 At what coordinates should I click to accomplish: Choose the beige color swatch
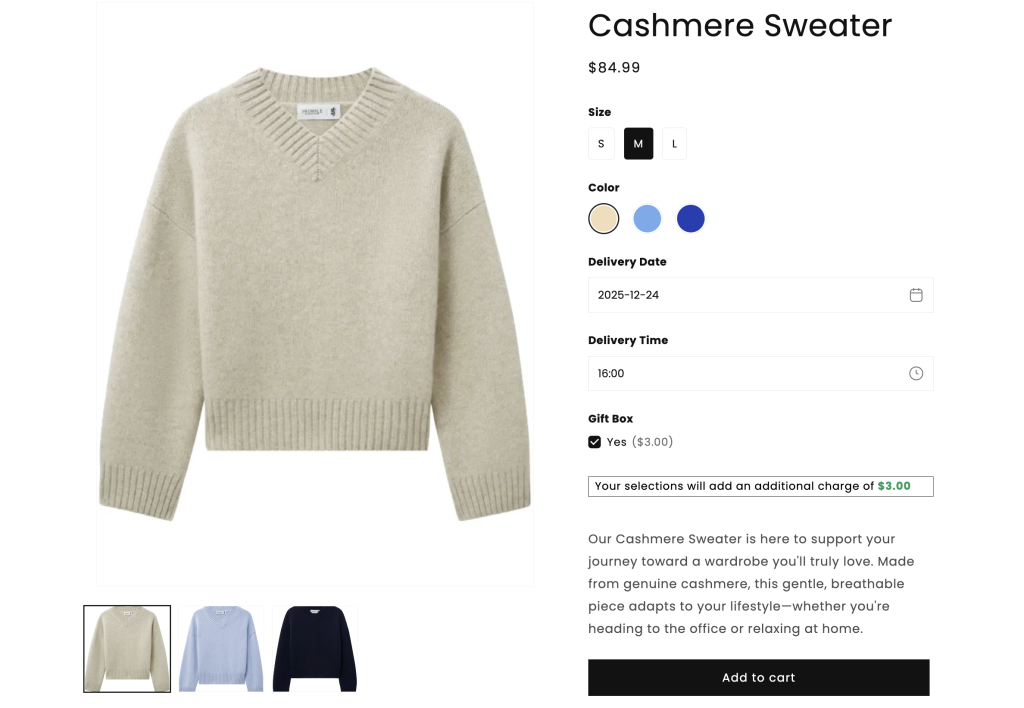pyautogui.click(x=603, y=218)
